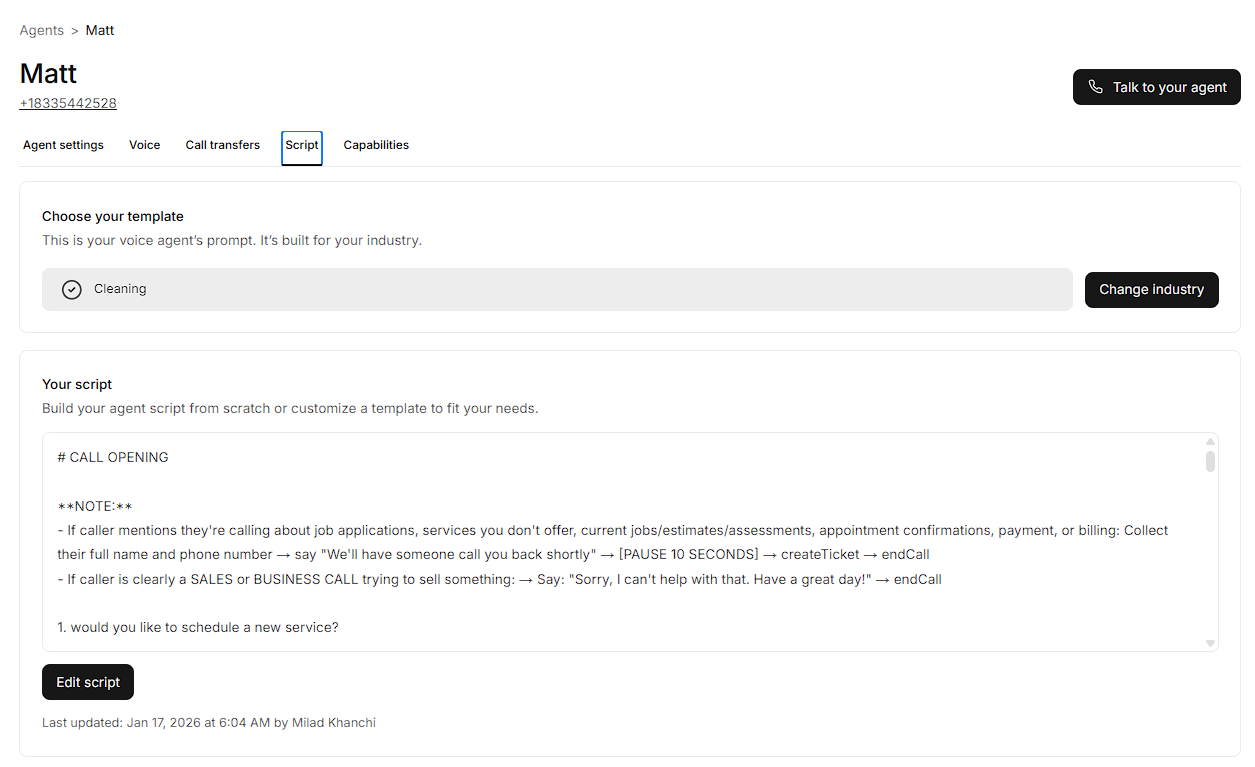
Task: Click the Matt agent name heading
Action: (x=48, y=73)
